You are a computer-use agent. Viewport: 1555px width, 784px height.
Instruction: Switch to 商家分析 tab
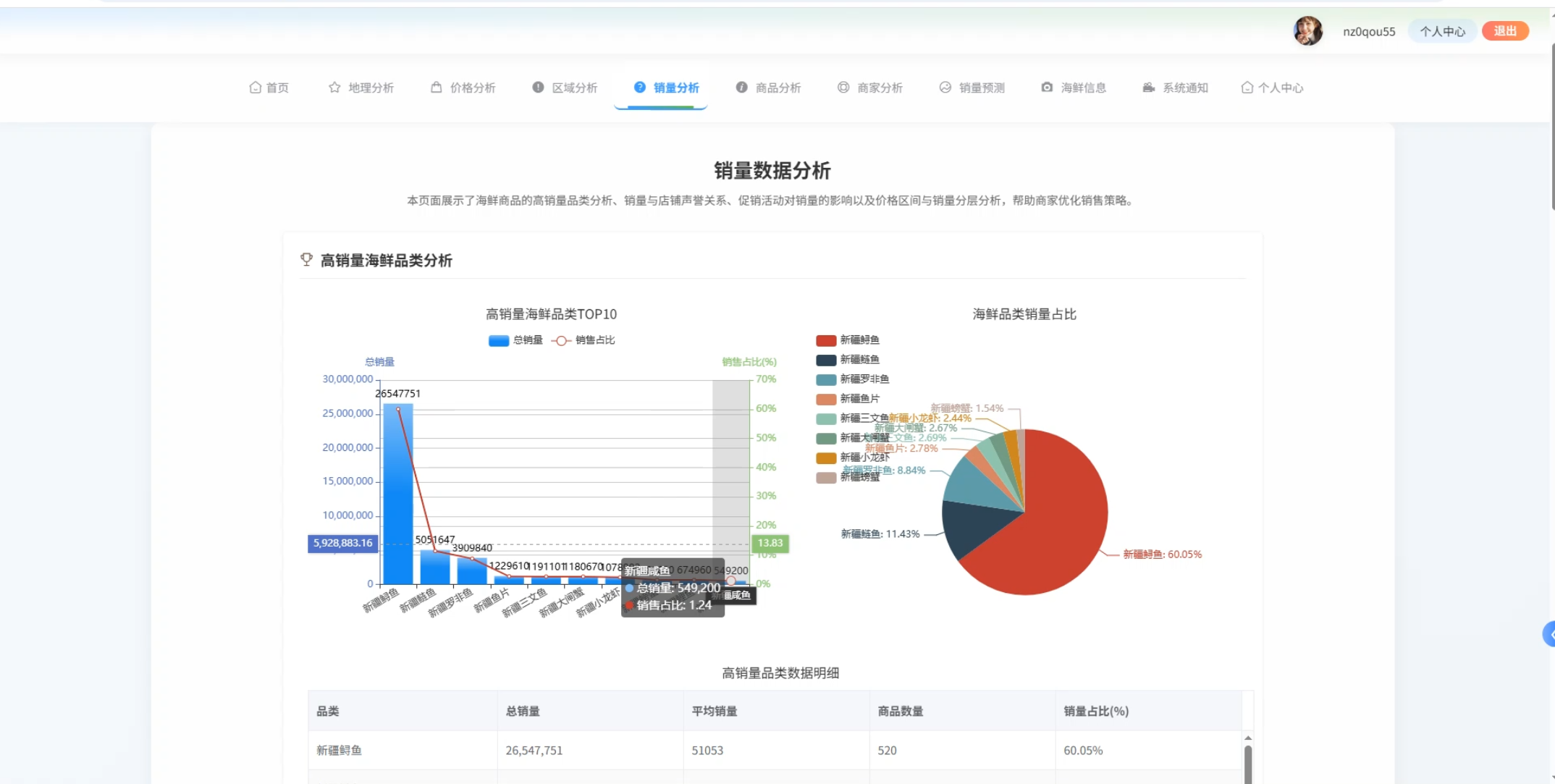(x=870, y=88)
